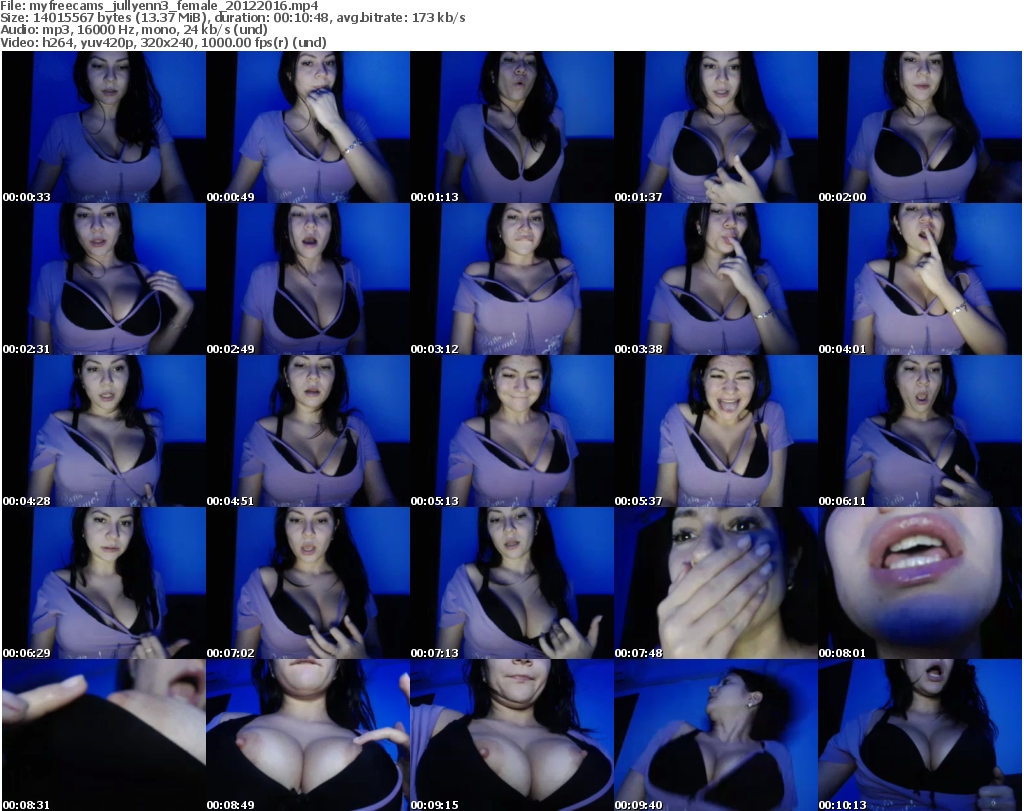Image resolution: width=1024 pixels, height=811 pixels.
Task: Open the frame stamped 00:01:37
Action: pos(716,127)
